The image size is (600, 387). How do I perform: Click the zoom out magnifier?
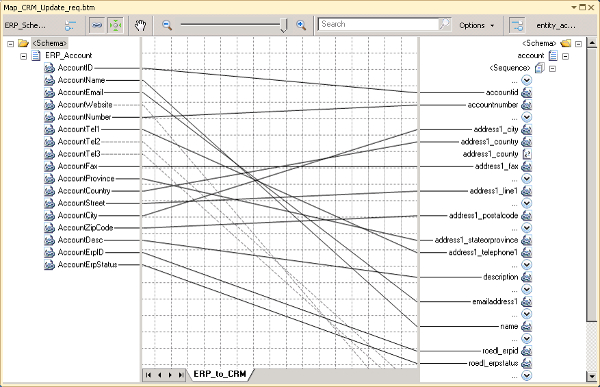click(x=167, y=25)
